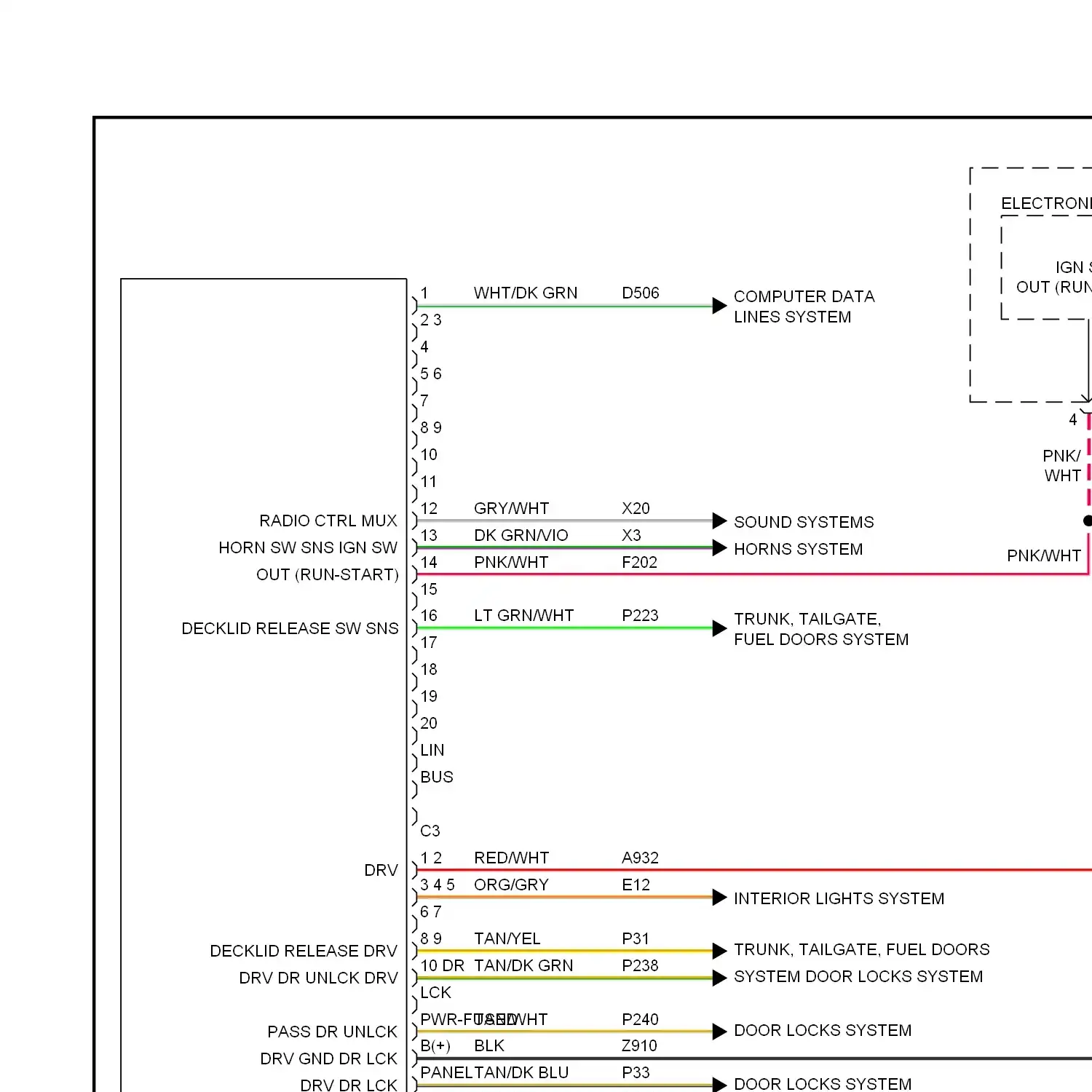Click pin number 16
Viewport: 1092px width, 1092px height.
click(429, 615)
